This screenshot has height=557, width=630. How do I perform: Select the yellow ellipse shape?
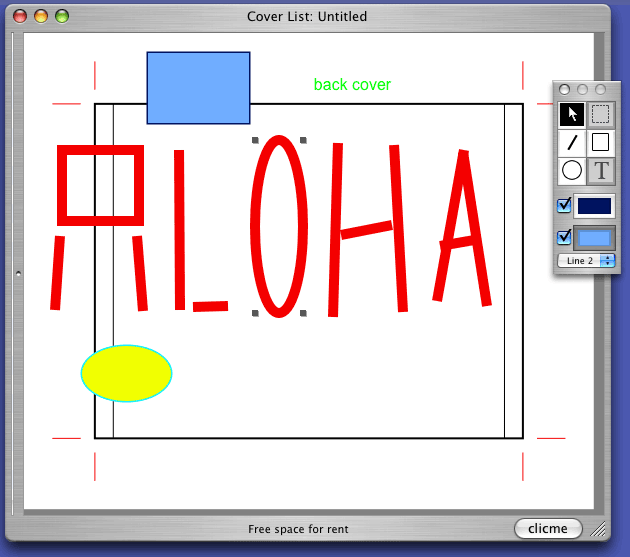coord(126,373)
